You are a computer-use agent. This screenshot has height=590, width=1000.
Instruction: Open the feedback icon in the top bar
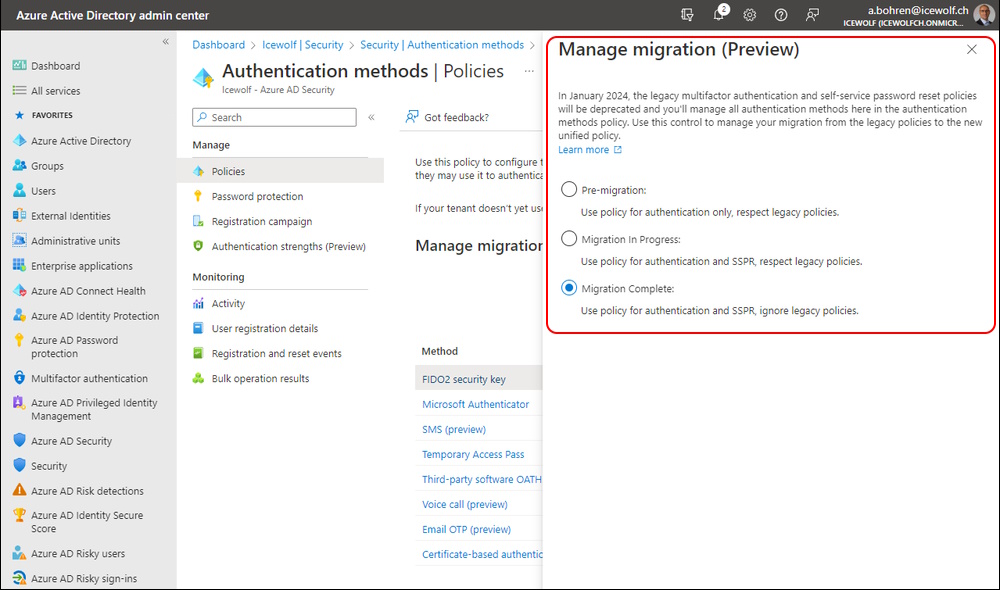click(x=812, y=15)
